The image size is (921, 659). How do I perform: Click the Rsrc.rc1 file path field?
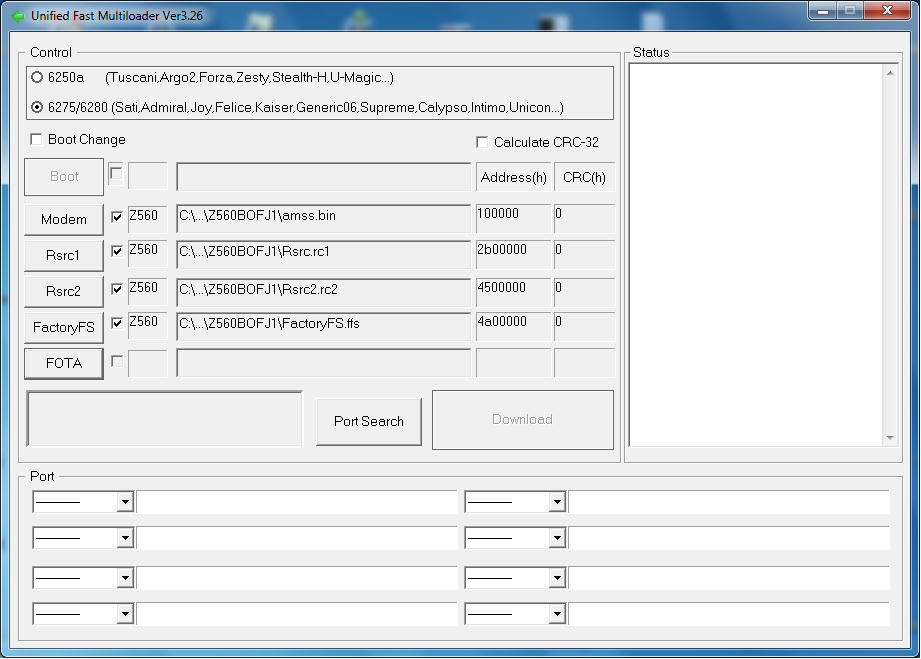tap(324, 254)
